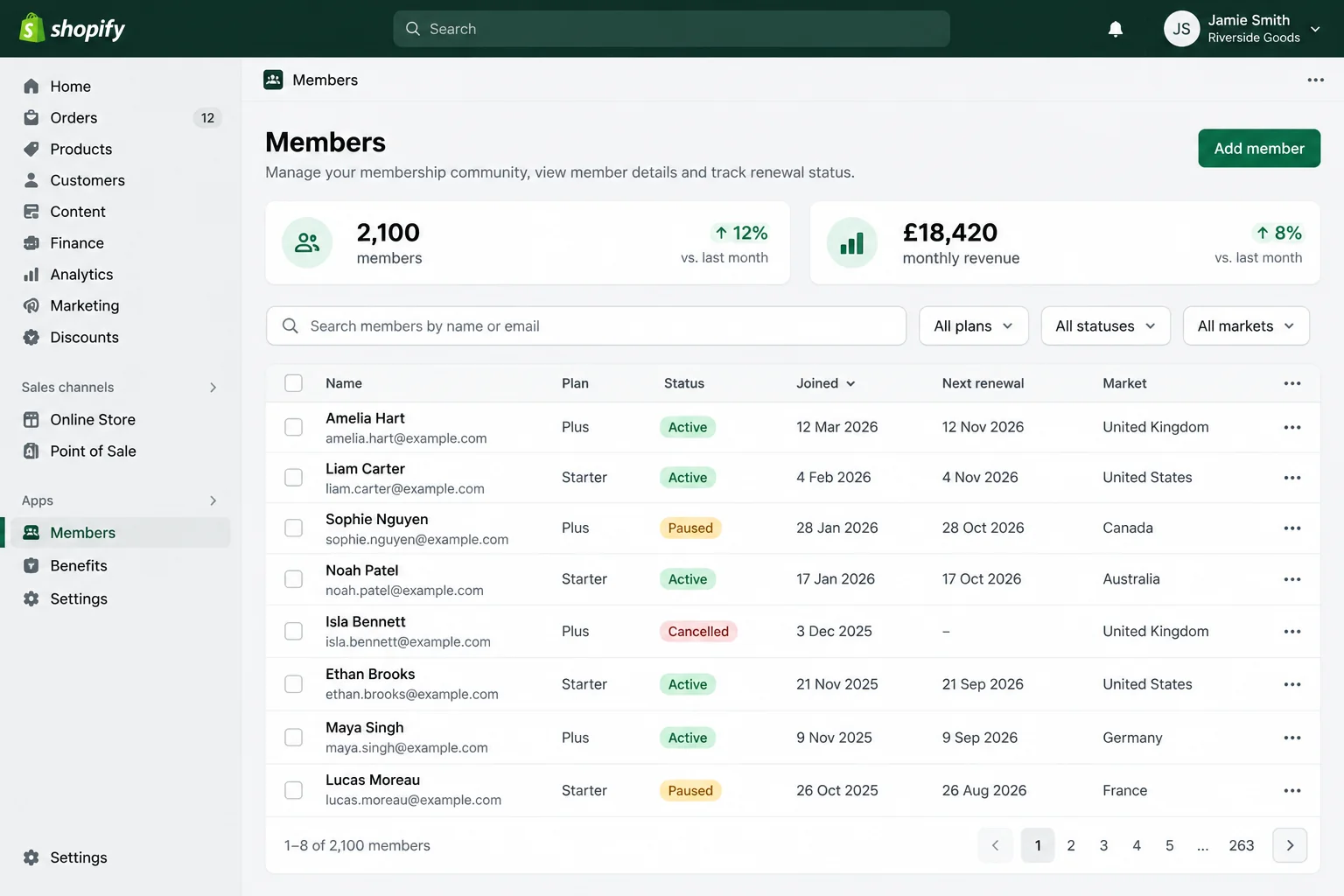1344x896 pixels.
Task: Click the Add member button
Action: click(x=1259, y=149)
